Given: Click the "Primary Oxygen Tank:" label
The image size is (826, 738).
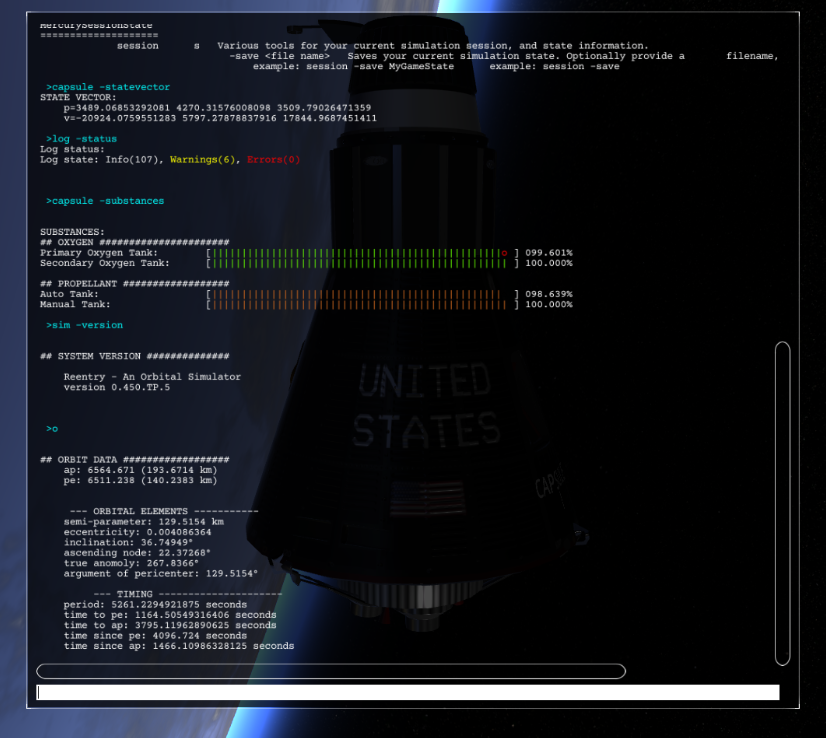Looking at the screenshot, I should point(99,253).
